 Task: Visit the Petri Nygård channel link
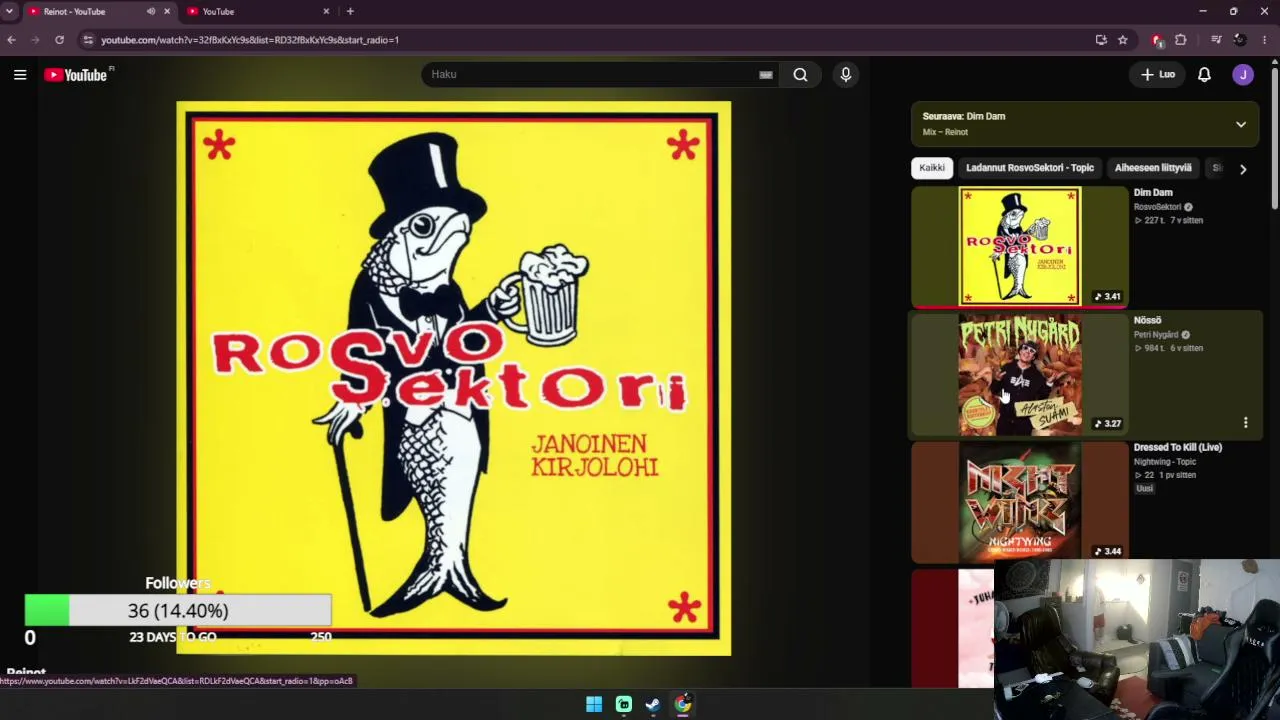1156,335
